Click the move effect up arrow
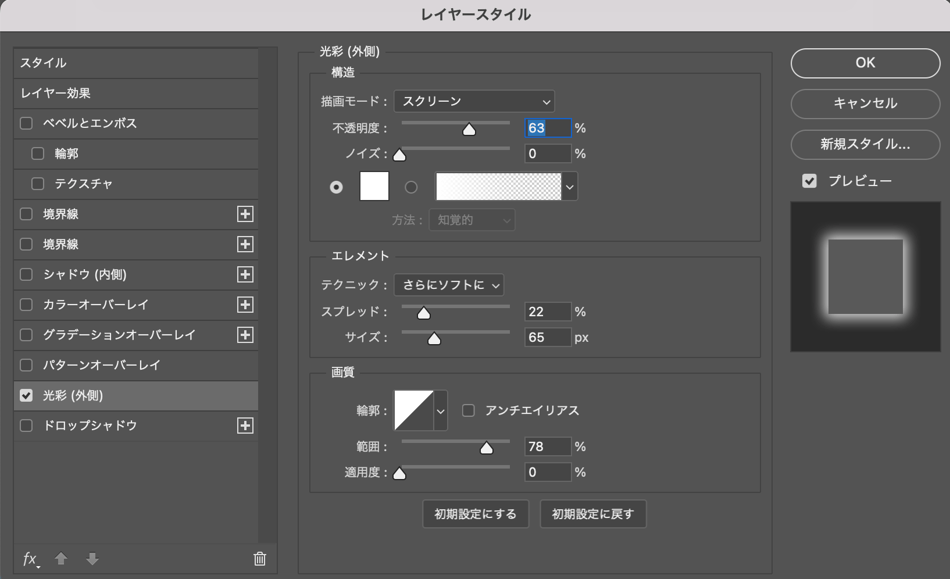The image size is (950, 579). tap(61, 559)
